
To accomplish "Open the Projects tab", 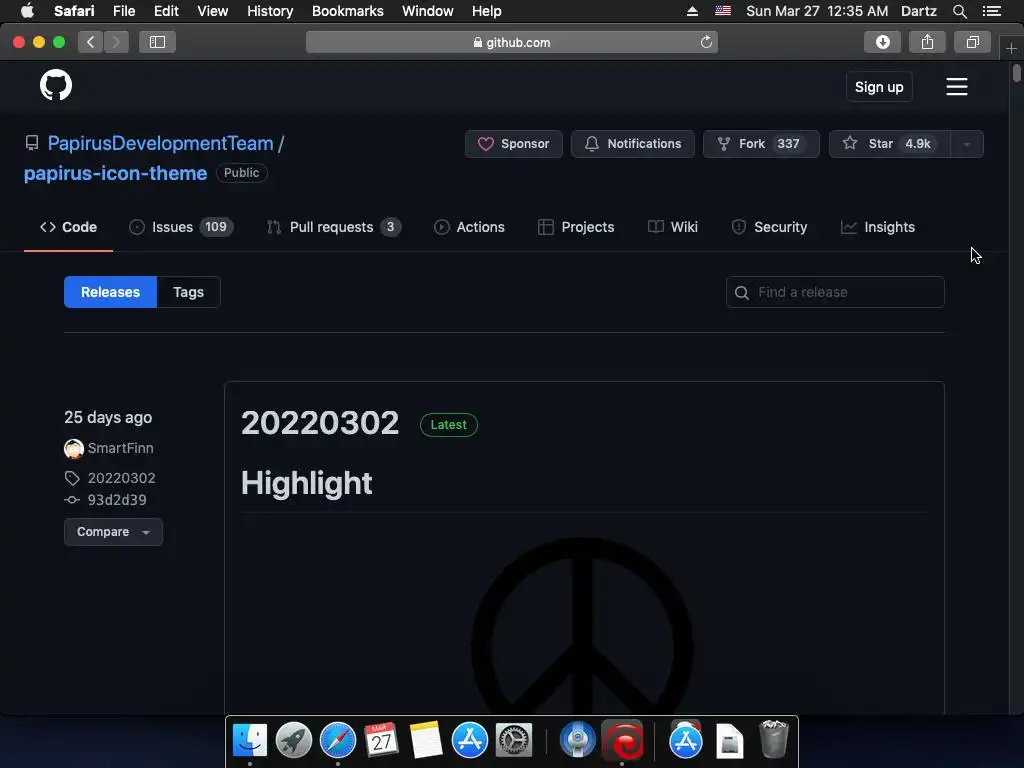I will 576,227.
